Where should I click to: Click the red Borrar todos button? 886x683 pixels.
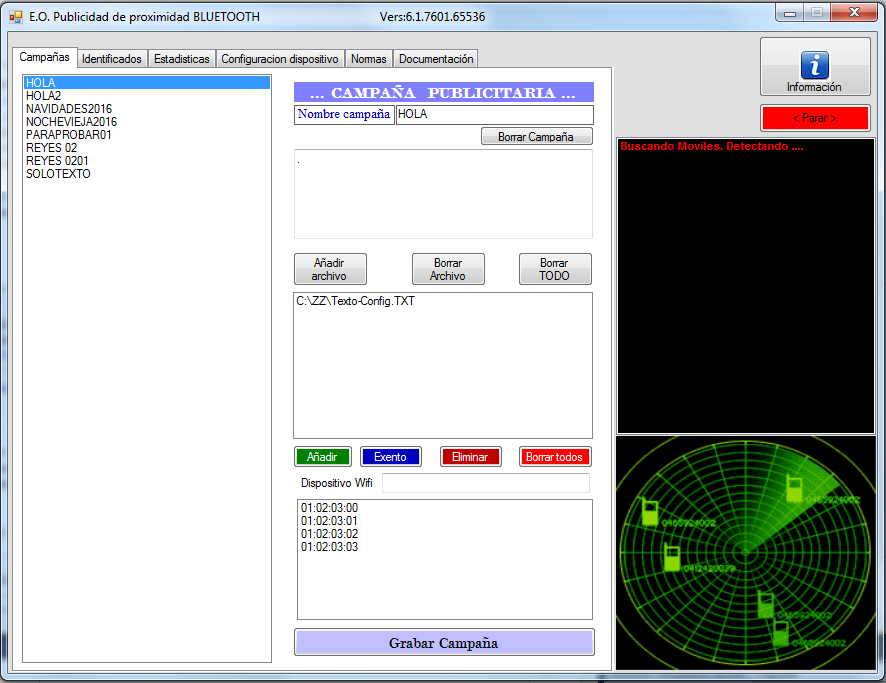[554, 456]
